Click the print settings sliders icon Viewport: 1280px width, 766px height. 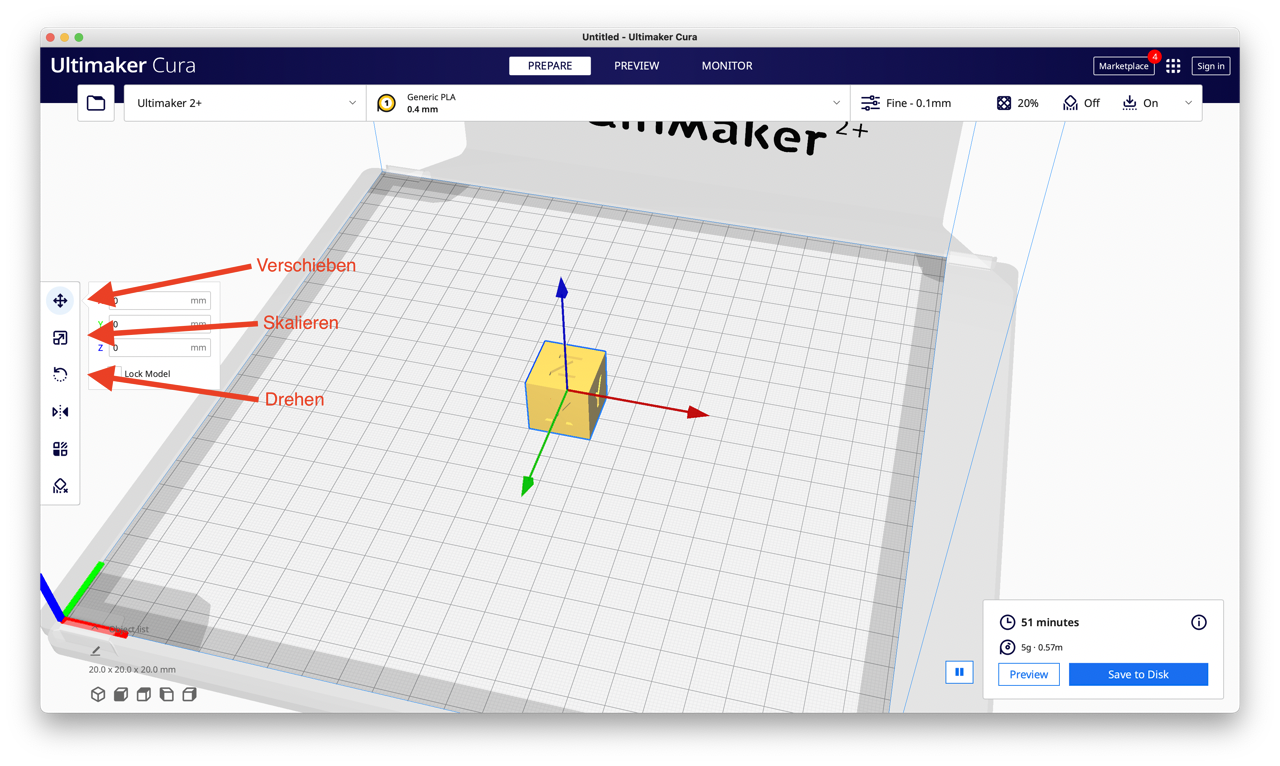tap(870, 103)
